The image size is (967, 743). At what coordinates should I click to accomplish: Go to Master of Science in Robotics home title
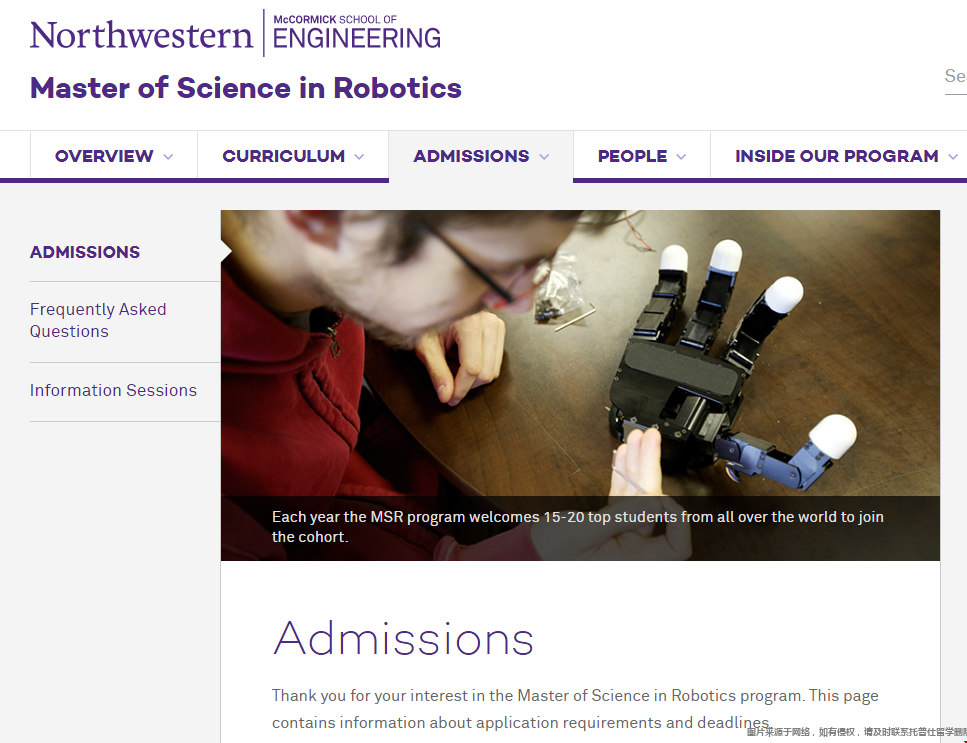click(245, 88)
